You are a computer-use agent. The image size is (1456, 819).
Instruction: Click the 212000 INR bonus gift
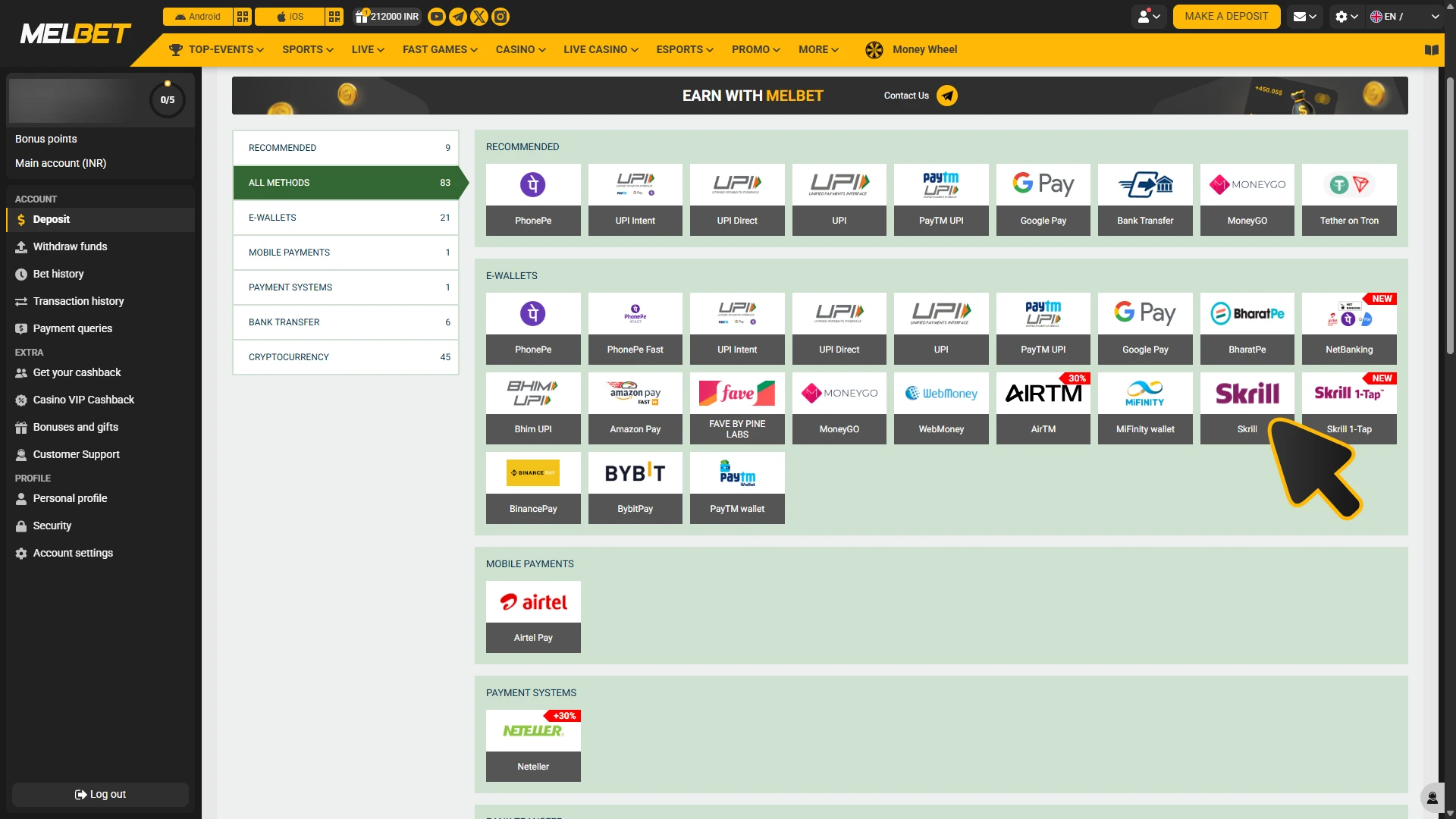pyautogui.click(x=387, y=17)
